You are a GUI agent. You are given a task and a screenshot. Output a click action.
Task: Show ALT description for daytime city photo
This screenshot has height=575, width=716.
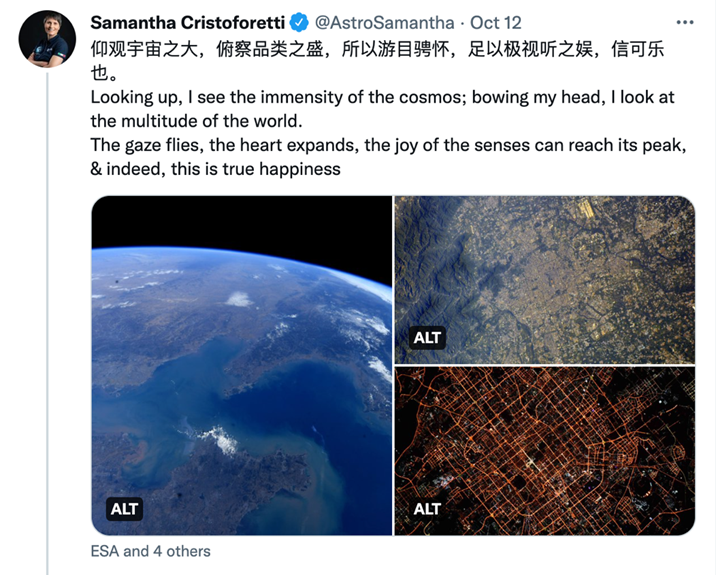(427, 338)
